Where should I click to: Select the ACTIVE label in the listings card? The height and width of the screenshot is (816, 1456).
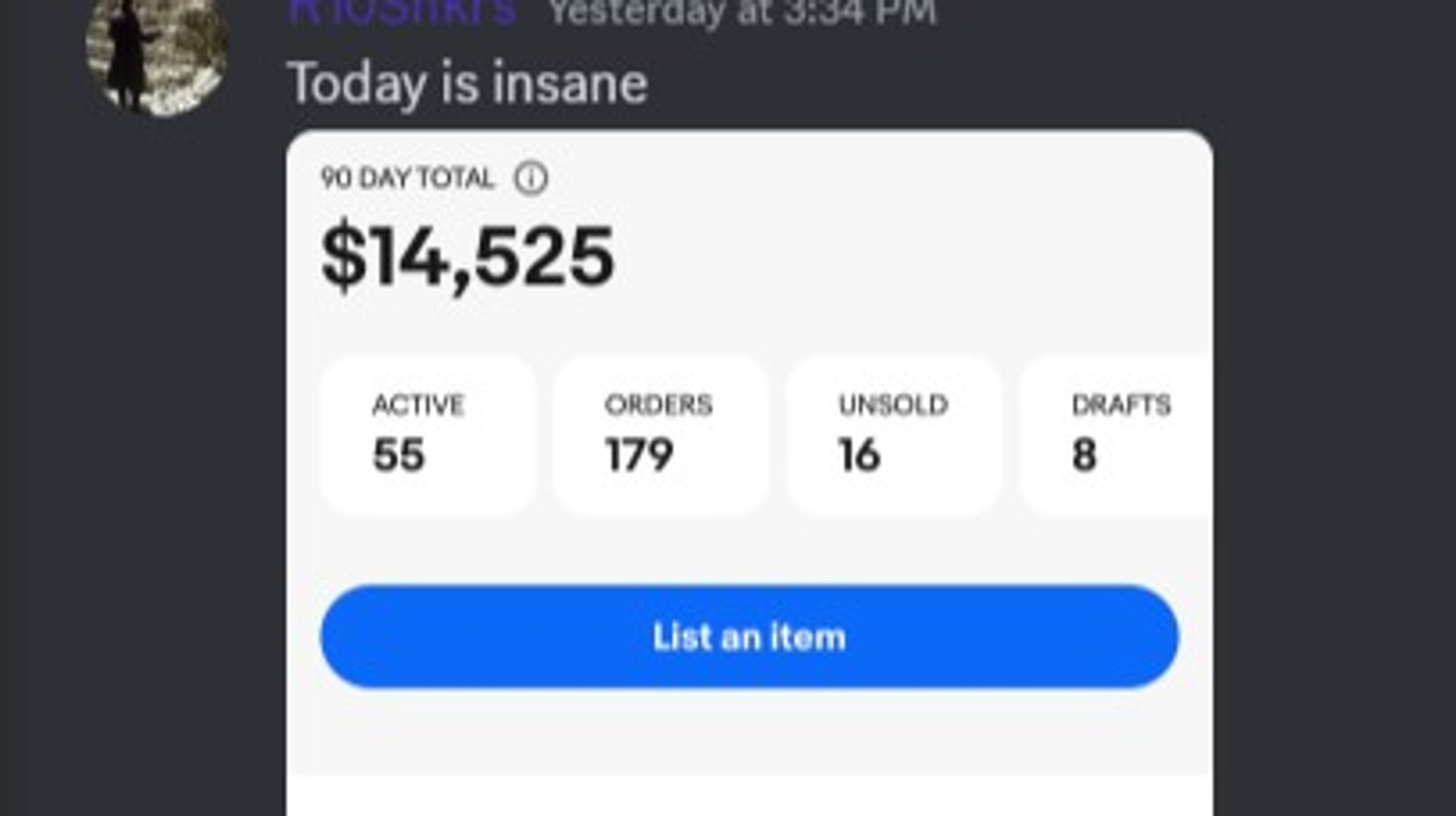pos(418,405)
